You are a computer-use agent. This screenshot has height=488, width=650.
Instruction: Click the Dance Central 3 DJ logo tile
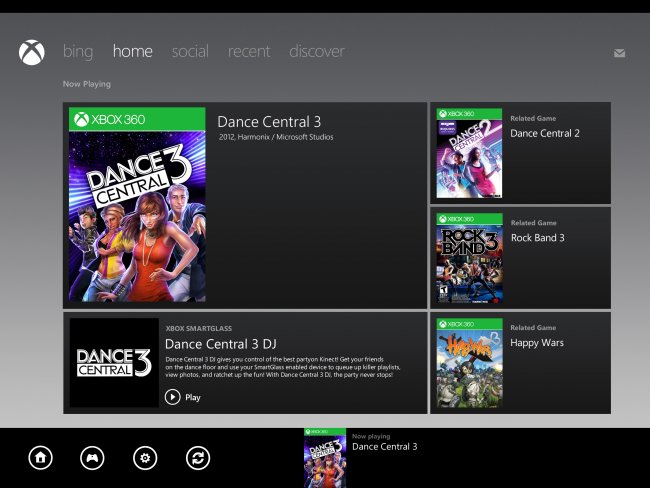pos(114,363)
